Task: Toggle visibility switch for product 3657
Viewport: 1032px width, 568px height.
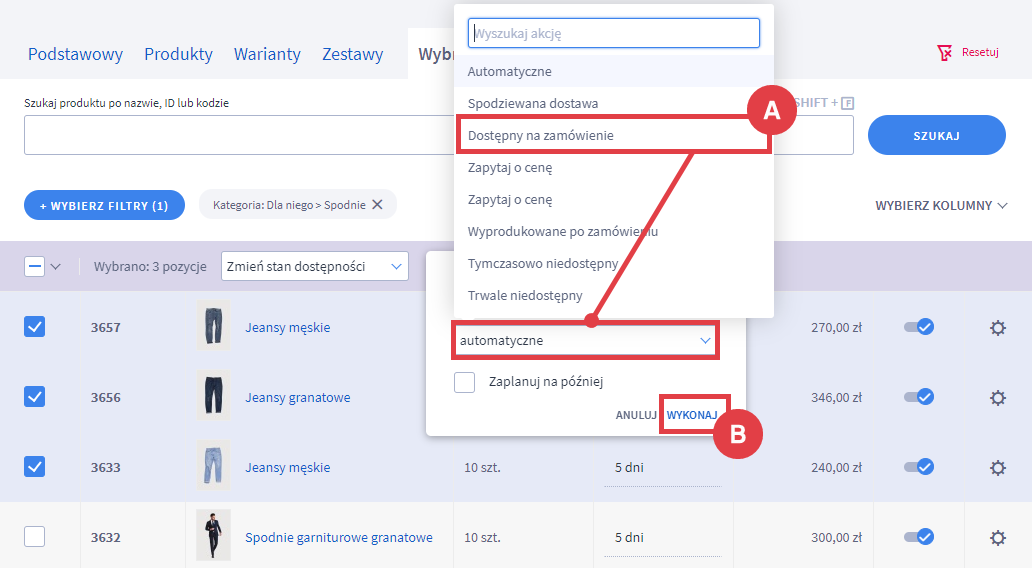Action: (x=919, y=326)
